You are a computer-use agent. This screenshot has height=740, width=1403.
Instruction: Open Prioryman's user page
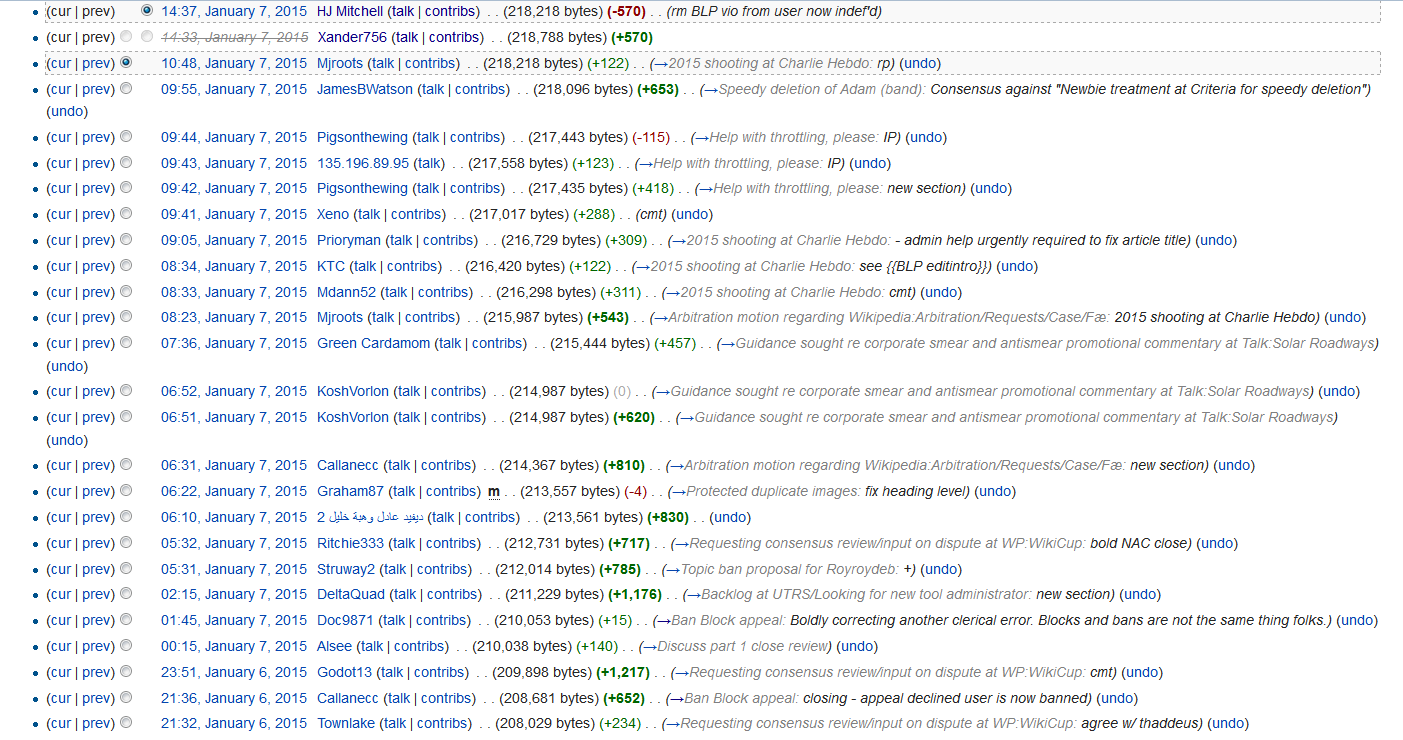(x=349, y=240)
